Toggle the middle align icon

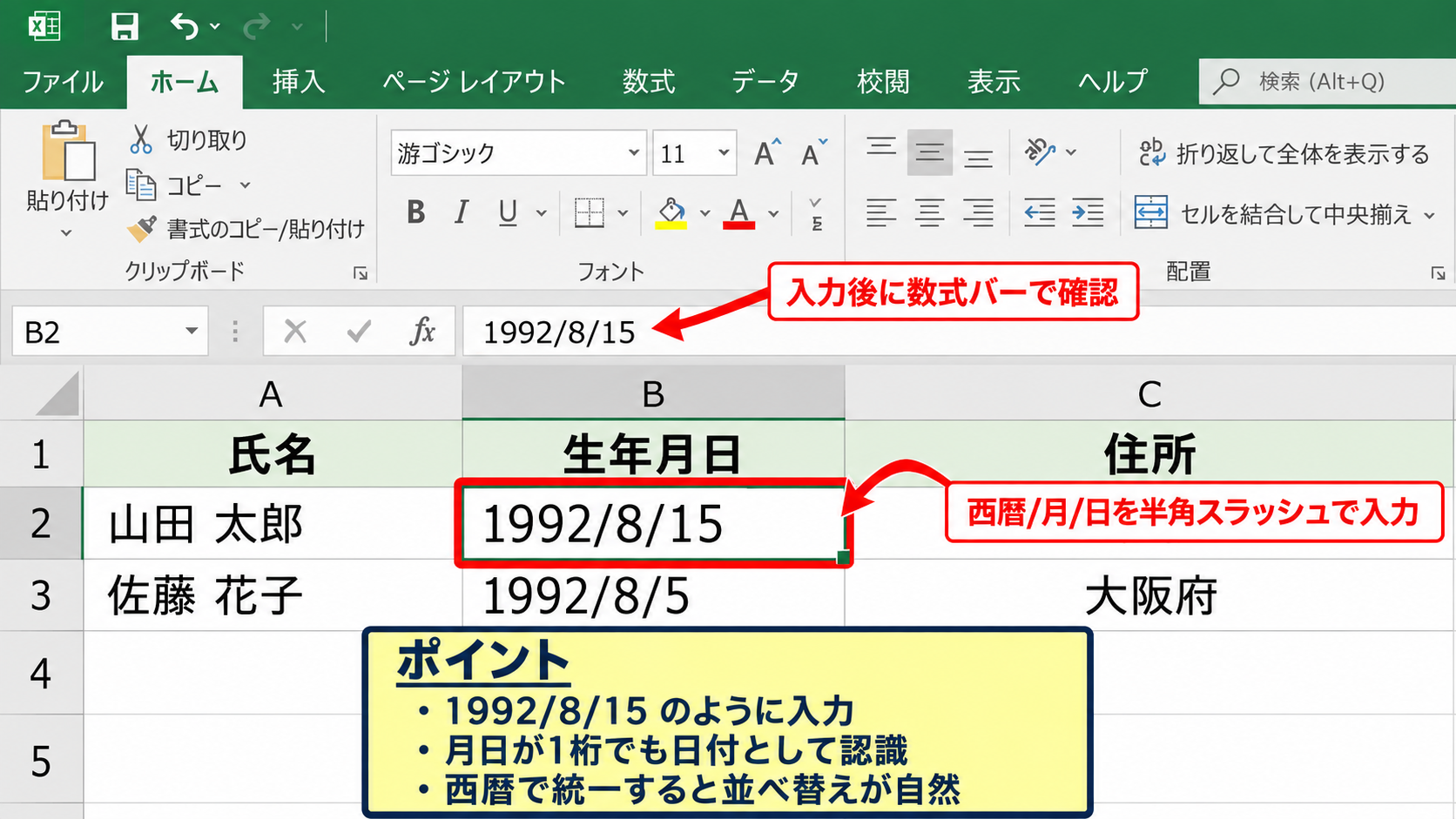pyautogui.click(x=929, y=152)
